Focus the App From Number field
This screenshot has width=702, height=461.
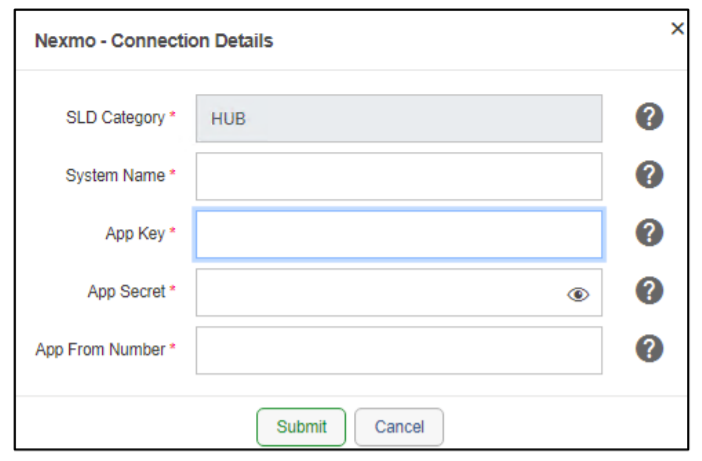(x=399, y=350)
